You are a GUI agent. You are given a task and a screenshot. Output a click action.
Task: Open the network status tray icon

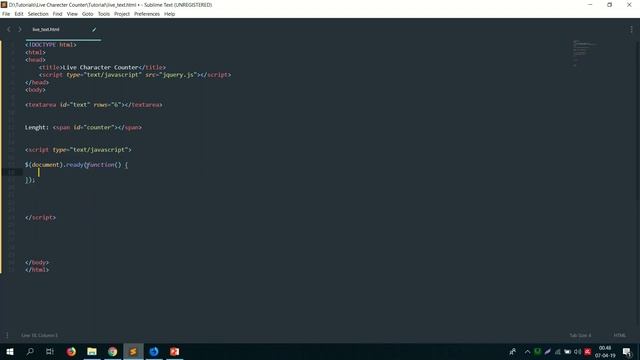pyautogui.click(x=558, y=351)
